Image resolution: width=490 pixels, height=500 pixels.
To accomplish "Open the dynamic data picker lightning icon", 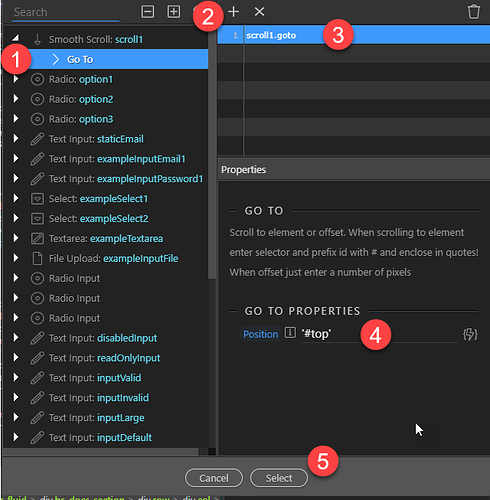I will point(470,334).
